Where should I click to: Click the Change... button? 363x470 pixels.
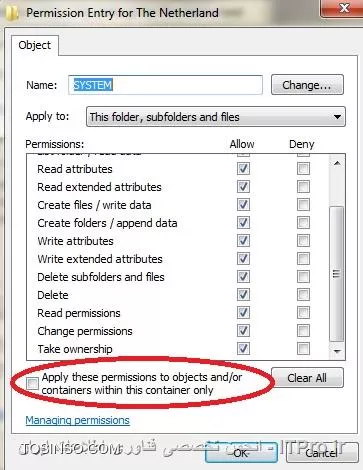[307, 85]
